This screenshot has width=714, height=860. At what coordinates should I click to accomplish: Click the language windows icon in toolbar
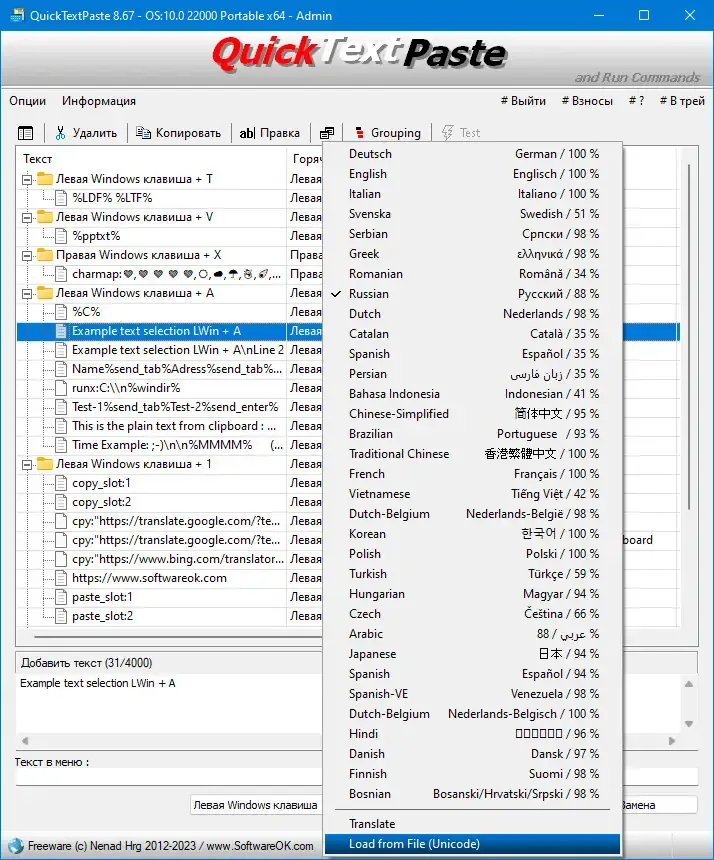[x=327, y=133]
